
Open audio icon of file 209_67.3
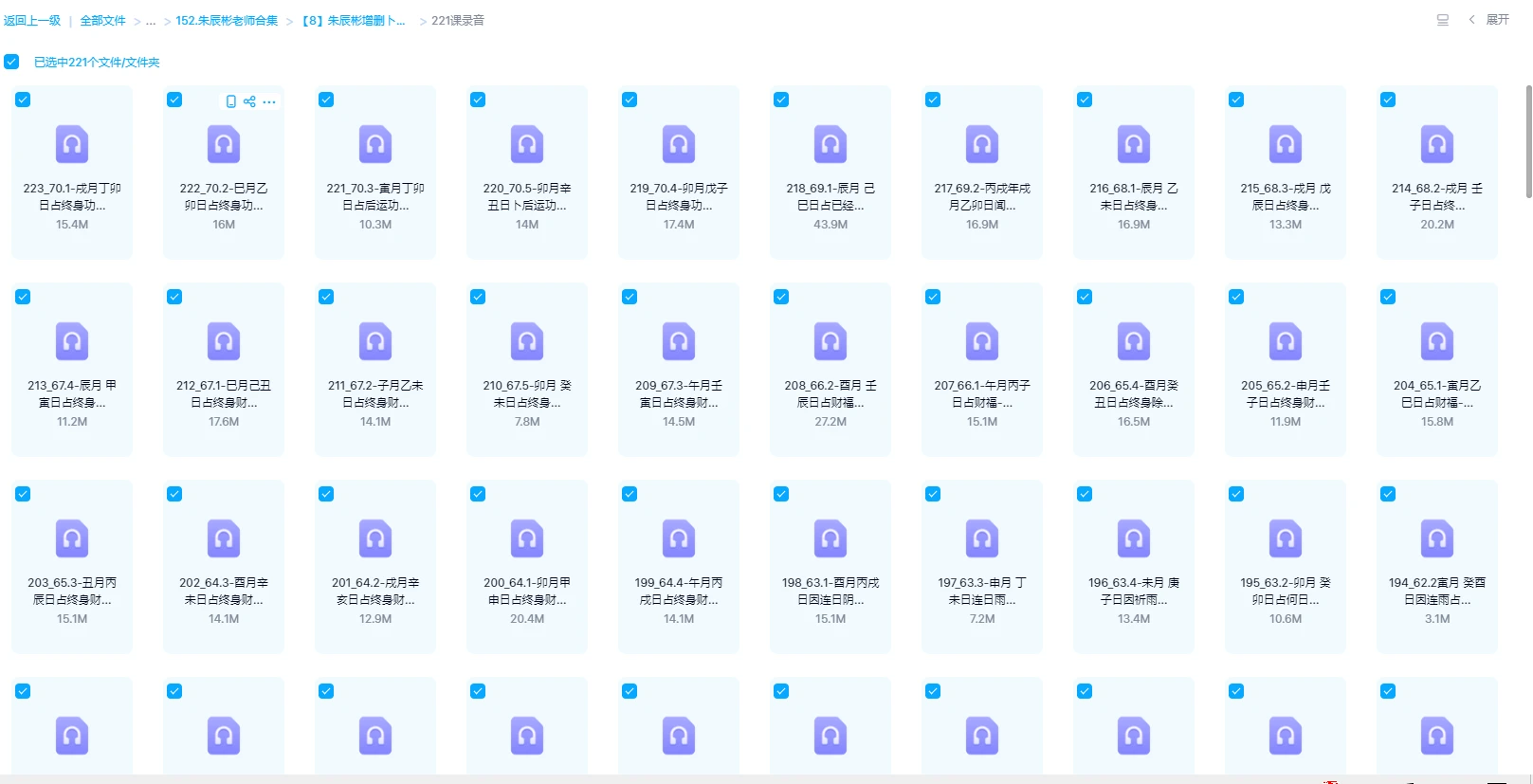pyautogui.click(x=679, y=341)
